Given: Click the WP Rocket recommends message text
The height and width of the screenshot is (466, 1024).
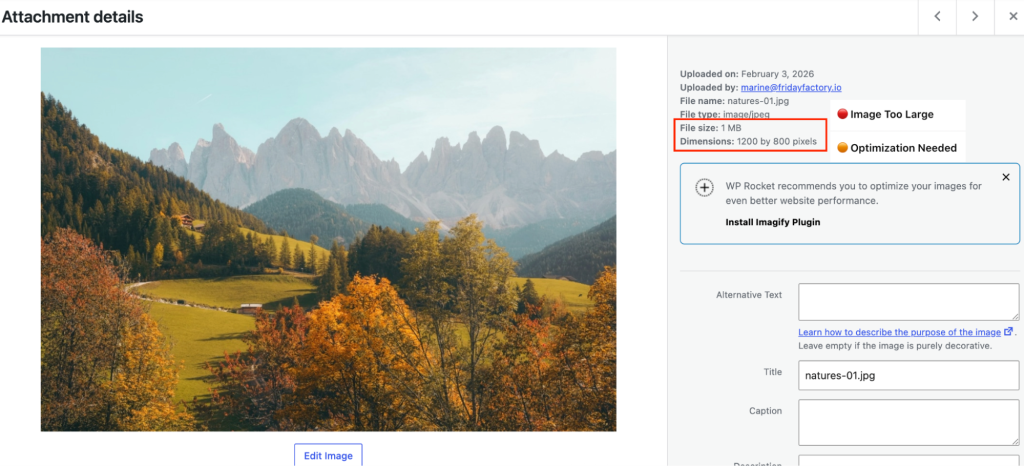Looking at the screenshot, I should pos(854,193).
